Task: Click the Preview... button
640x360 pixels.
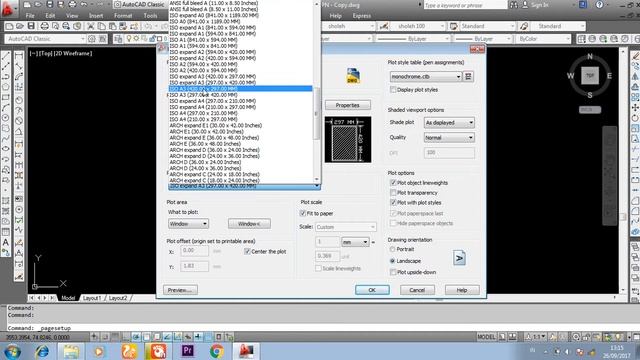Action: (180, 290)
